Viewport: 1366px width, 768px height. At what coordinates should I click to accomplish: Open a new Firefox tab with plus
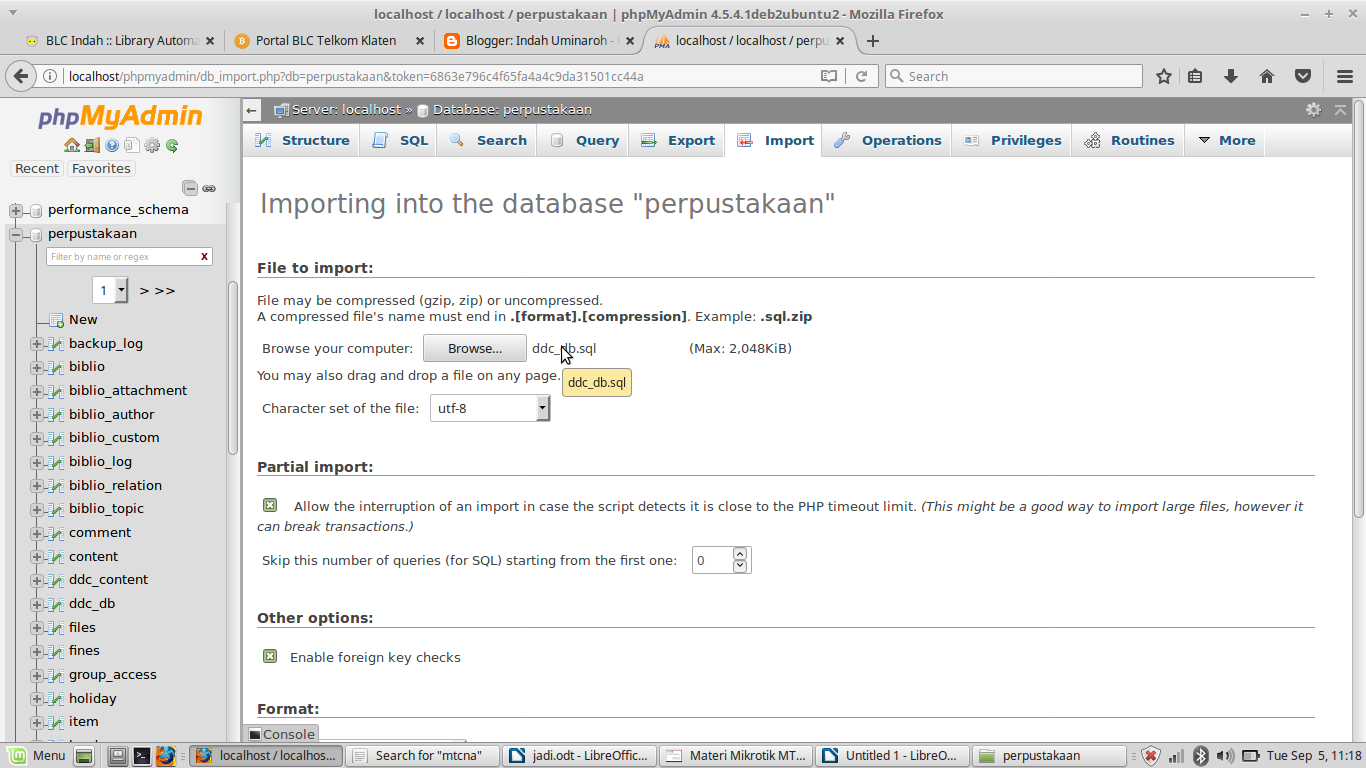[873, 41]
